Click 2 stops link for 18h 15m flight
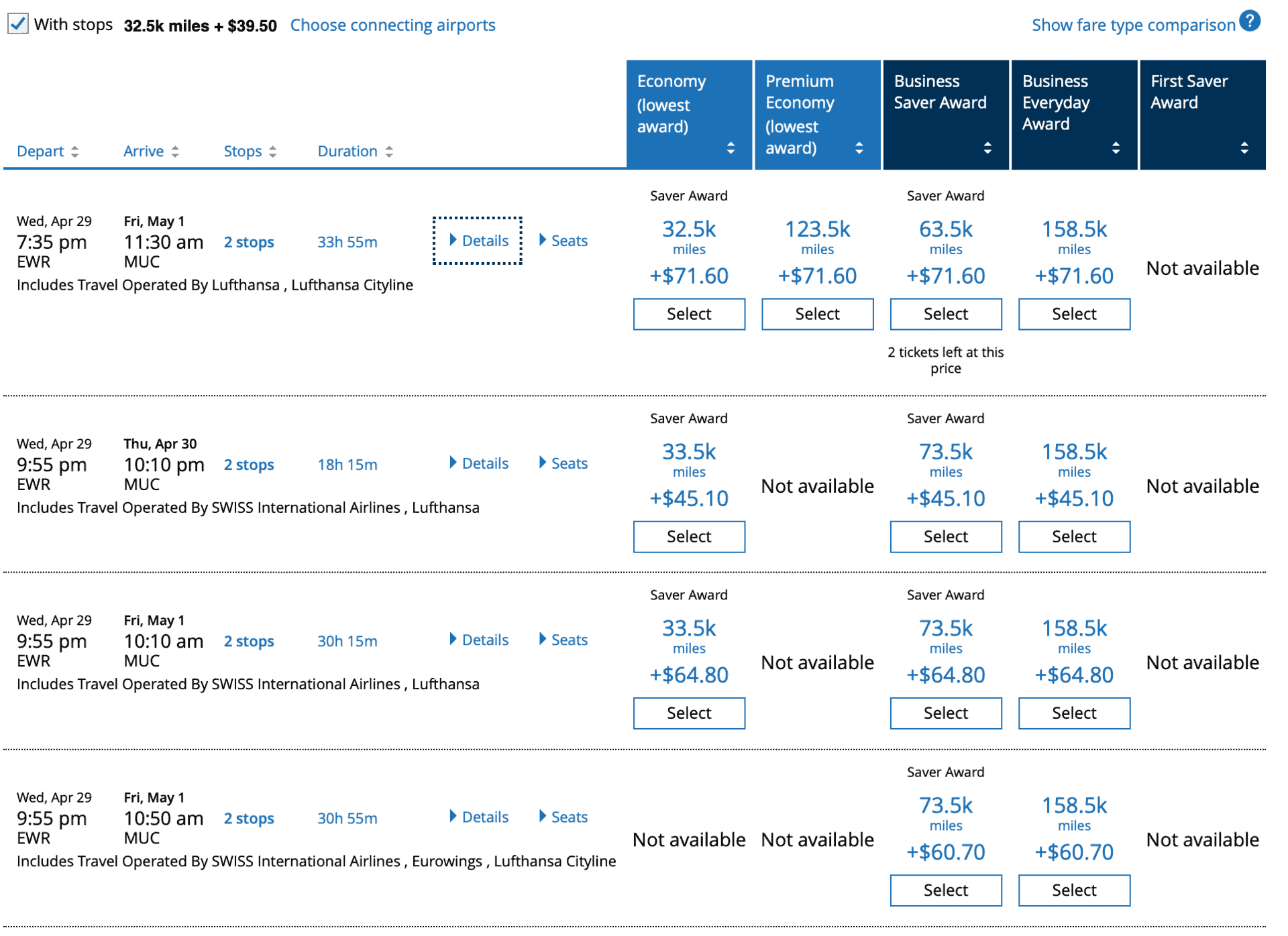 [249, 465]
